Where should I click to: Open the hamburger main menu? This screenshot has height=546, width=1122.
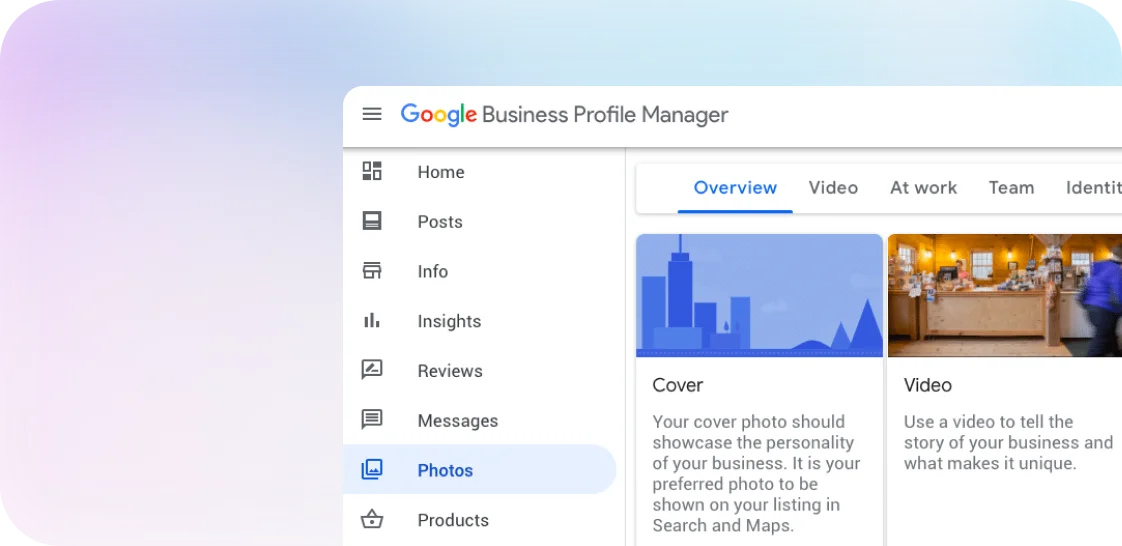click(372, 114)
